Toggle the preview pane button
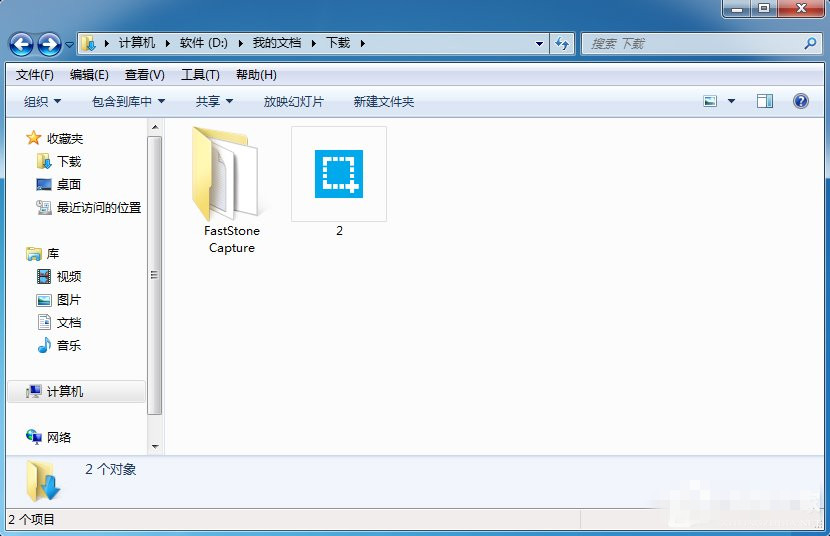The image size is (830, 536). pyautogui.click(x=765, y=101)
